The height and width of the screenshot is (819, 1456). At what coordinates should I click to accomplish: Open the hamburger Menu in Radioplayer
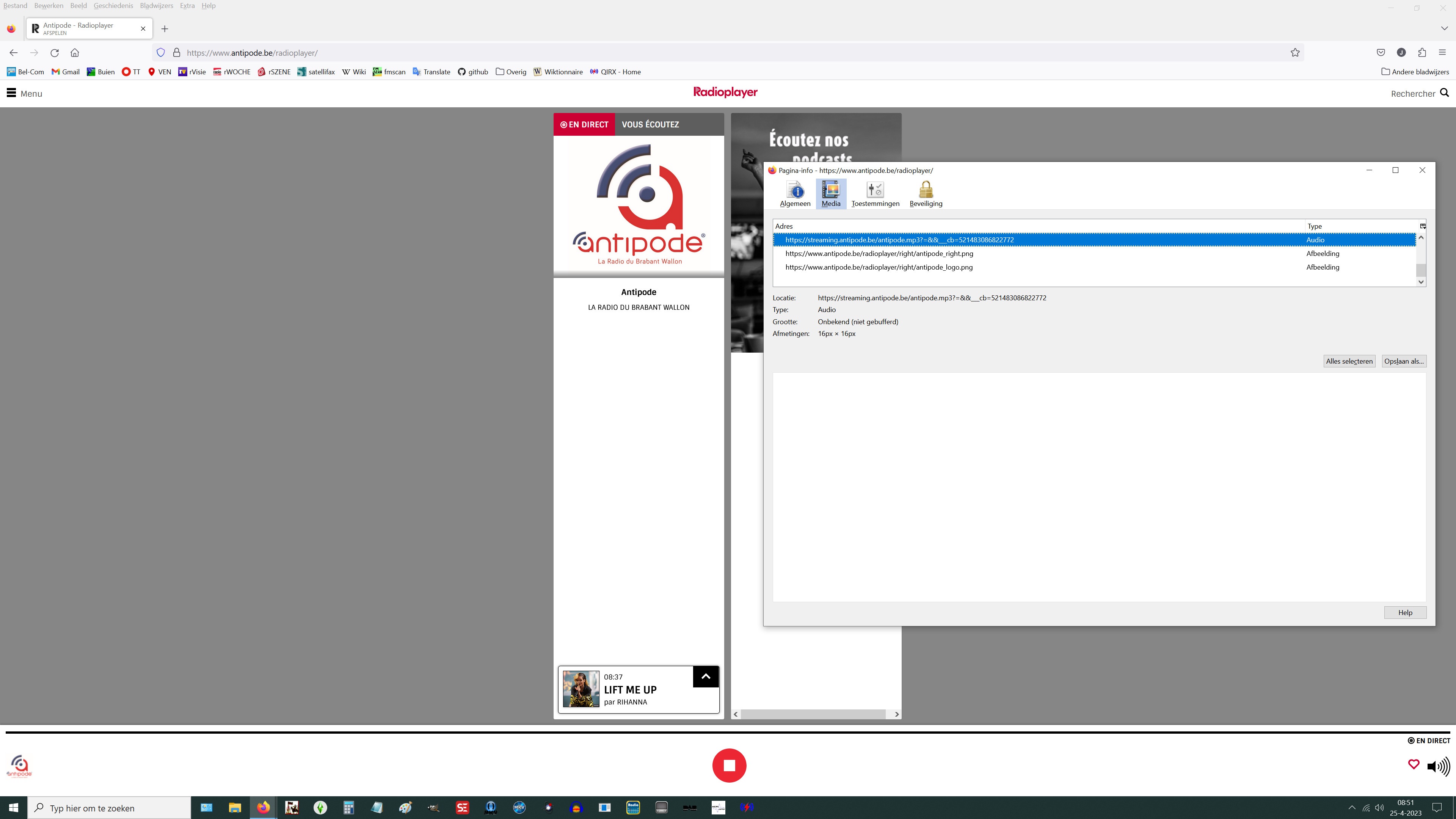[24, 93]
